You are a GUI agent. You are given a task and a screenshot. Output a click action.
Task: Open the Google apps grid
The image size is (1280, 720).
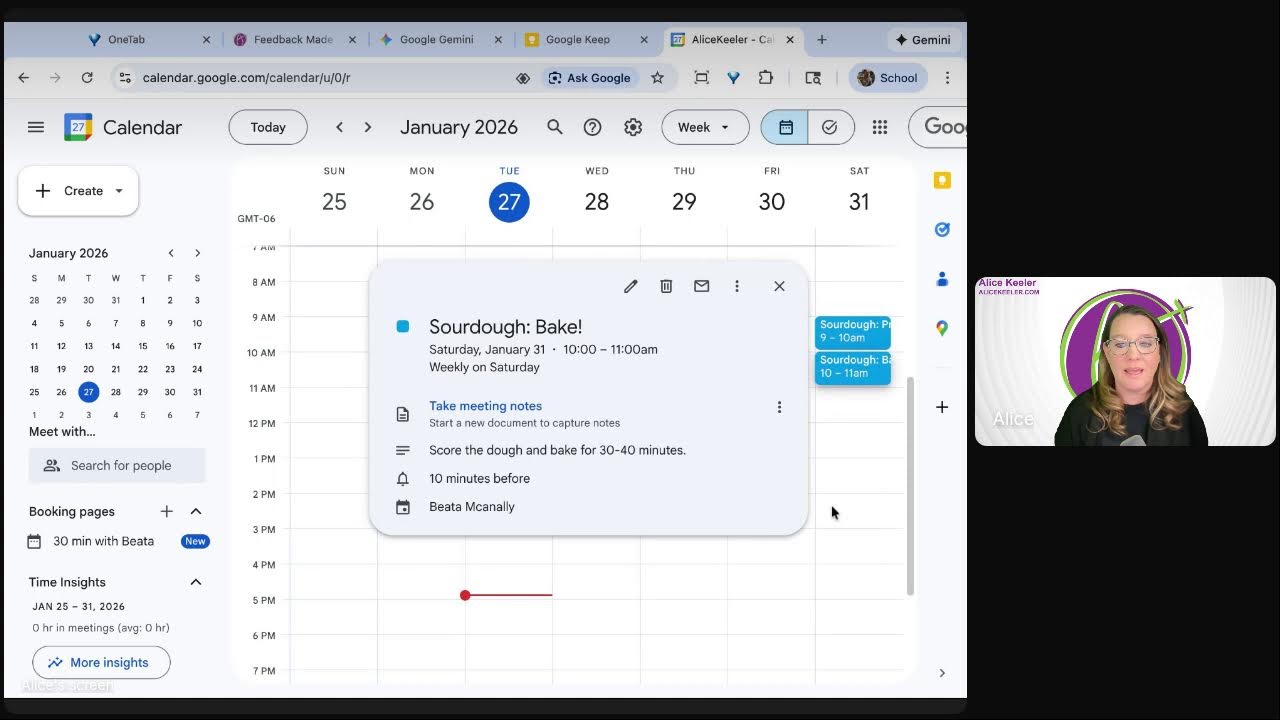coord(880,127)
